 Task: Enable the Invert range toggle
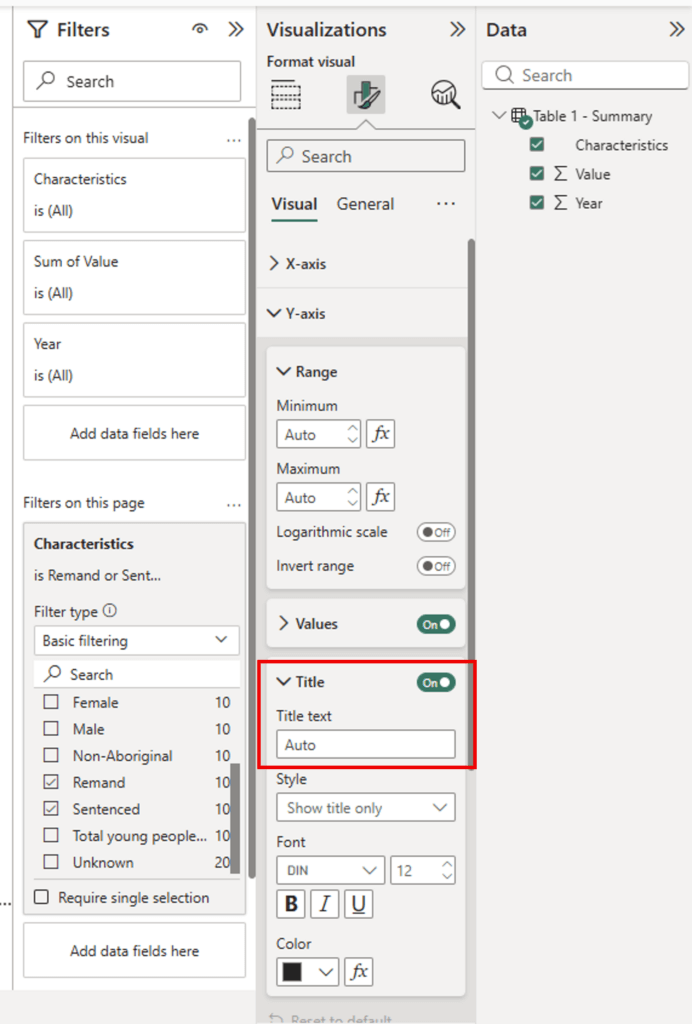436,566
